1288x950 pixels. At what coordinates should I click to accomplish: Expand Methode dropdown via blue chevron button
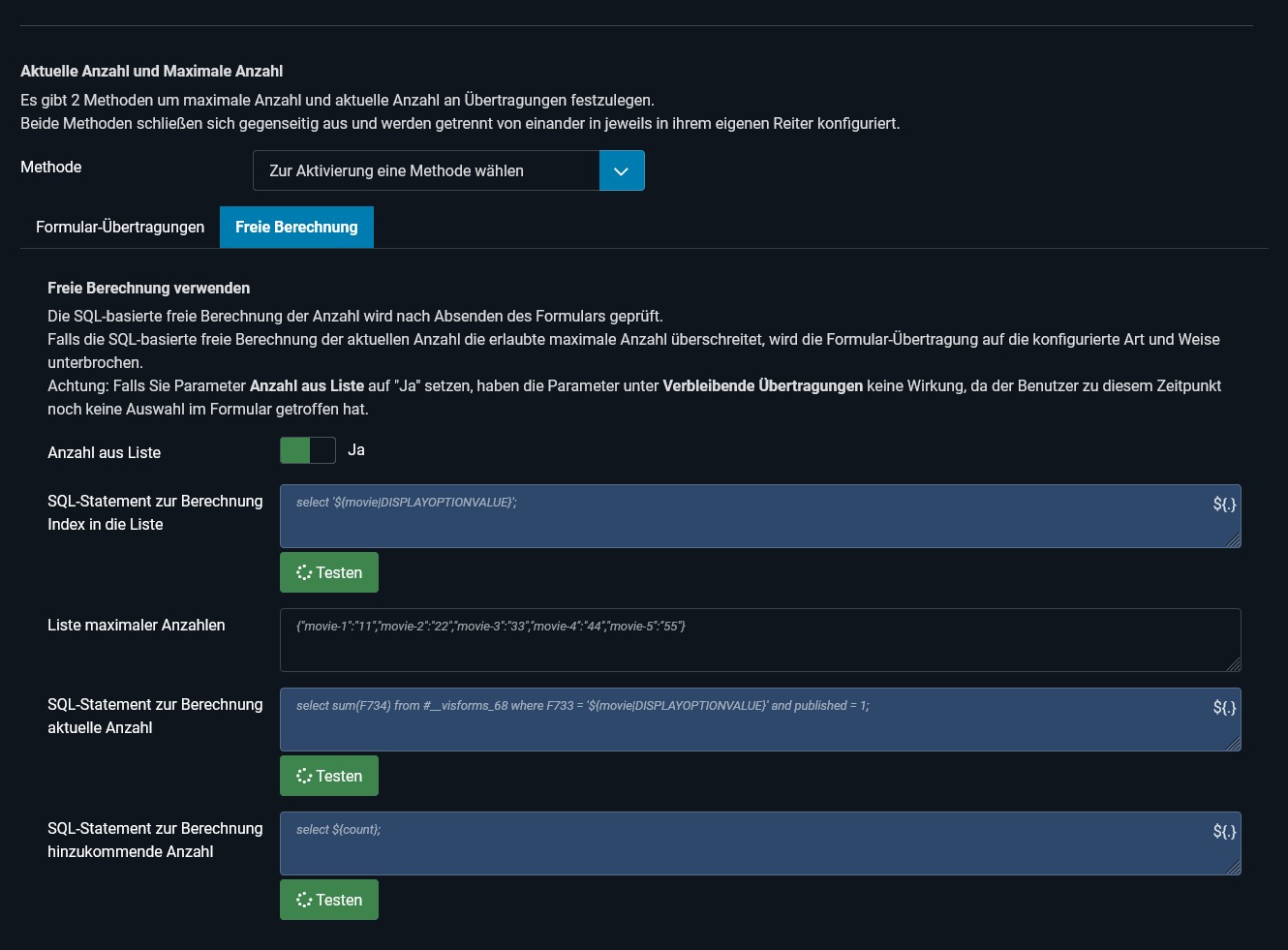click(x=622, y=171)
